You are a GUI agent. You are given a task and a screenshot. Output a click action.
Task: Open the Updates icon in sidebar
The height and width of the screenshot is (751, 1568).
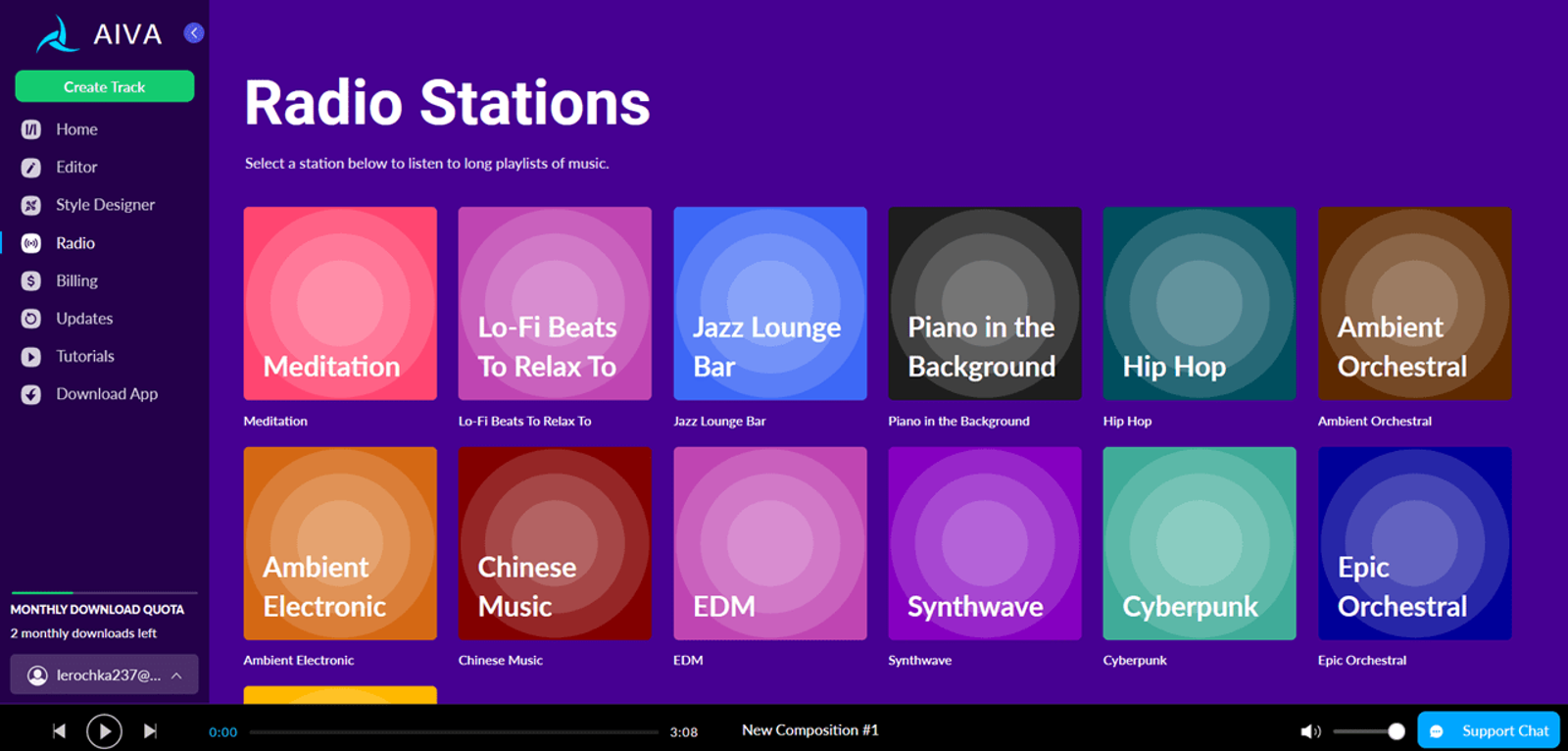click(31, 319)
